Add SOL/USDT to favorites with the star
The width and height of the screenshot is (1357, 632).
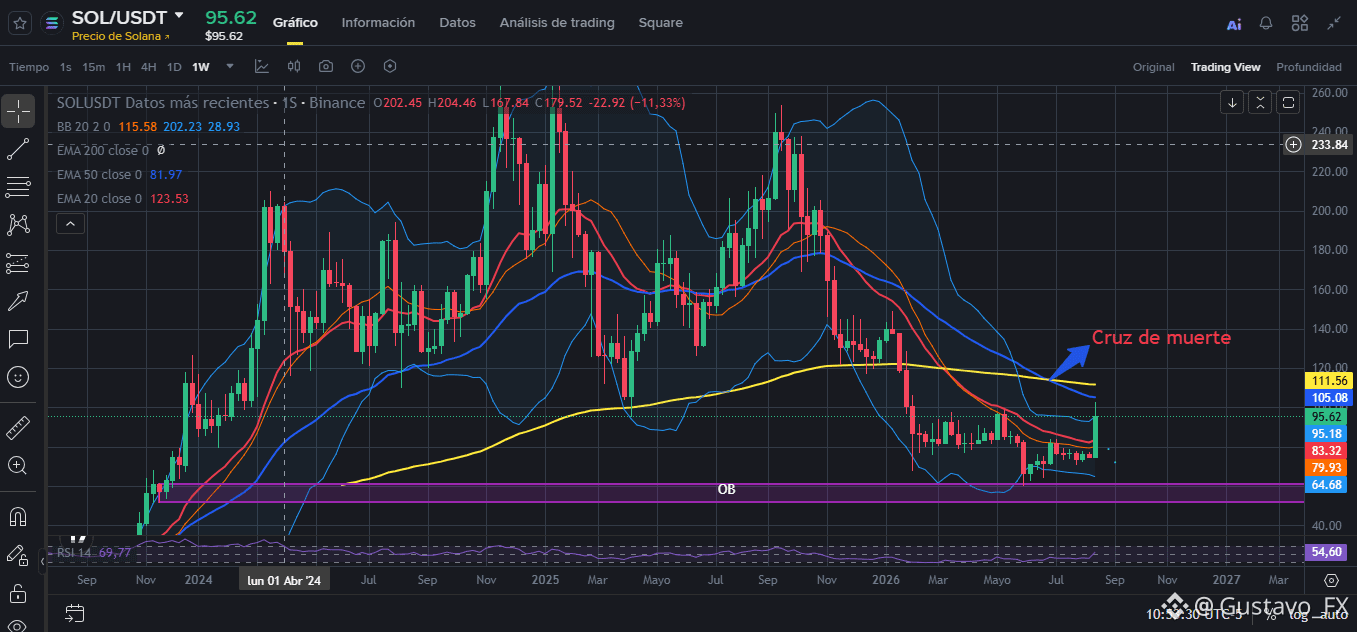[x=21, y=23]
